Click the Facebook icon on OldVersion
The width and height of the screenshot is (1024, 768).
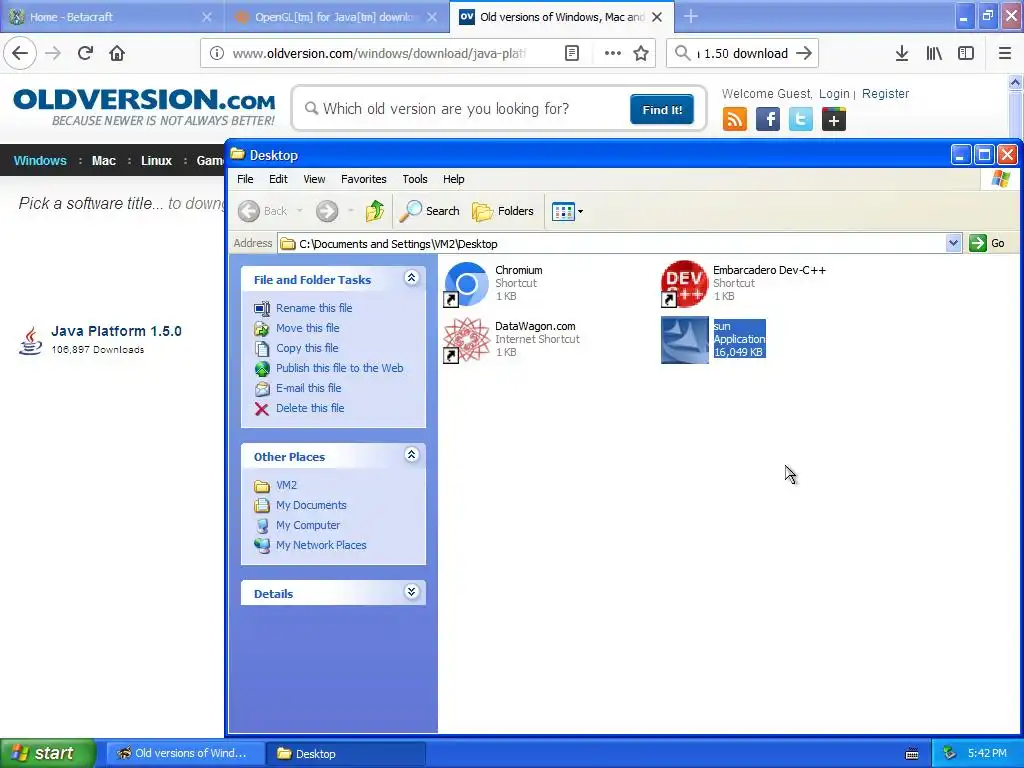768,120
